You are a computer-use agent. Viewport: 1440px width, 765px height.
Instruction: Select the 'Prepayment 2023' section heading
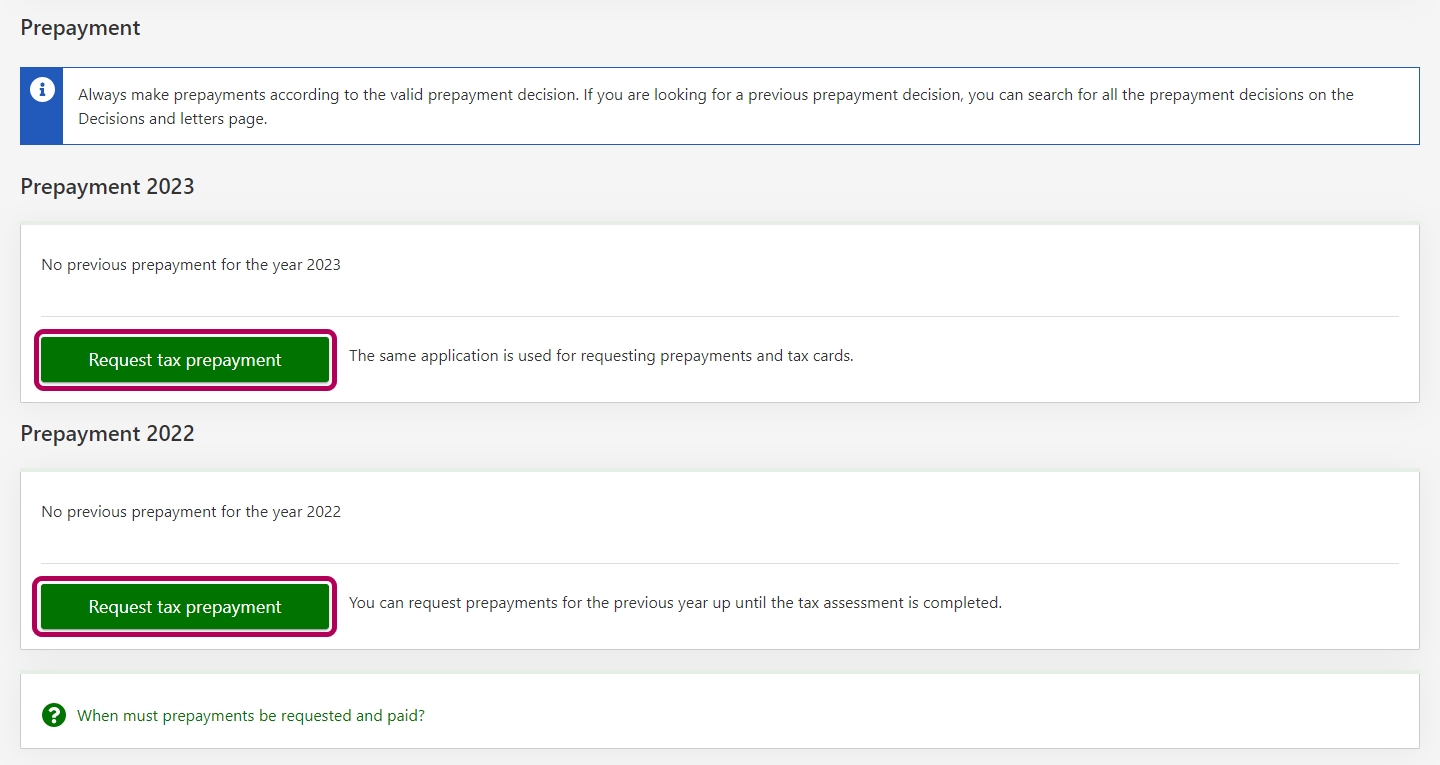click(107, 187)
